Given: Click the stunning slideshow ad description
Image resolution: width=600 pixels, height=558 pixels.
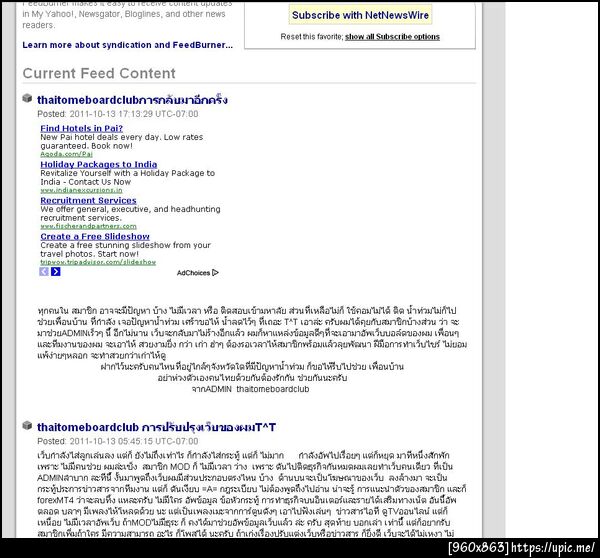Looking at the screenshot, I should pos(126,249).
